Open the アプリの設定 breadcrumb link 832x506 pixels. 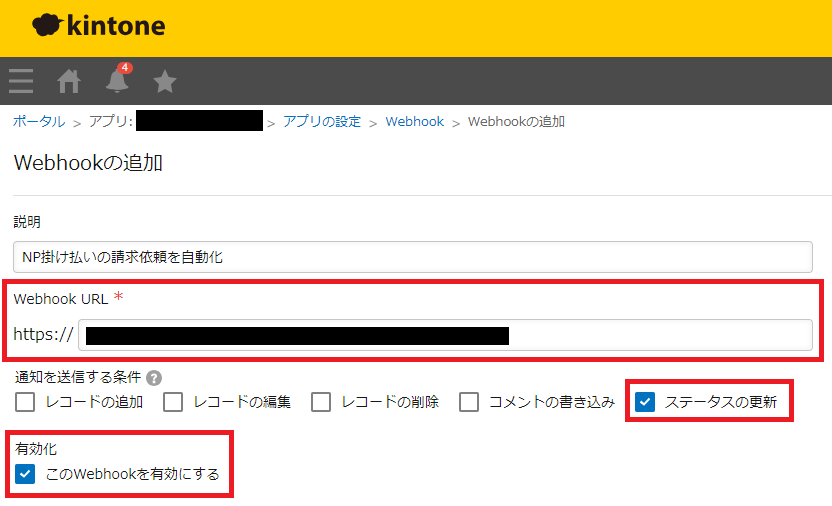(x=322, y=121)
